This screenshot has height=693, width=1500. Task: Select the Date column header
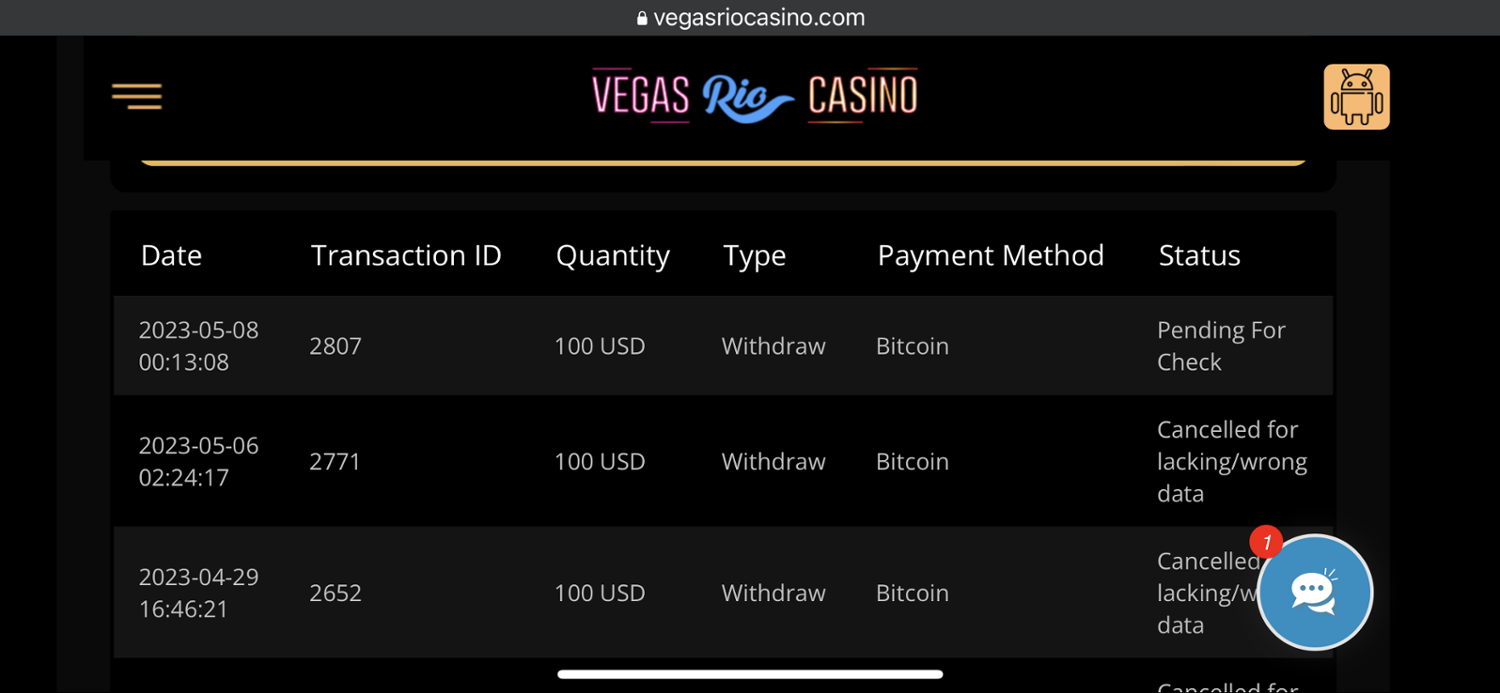(x=171, y=256)
